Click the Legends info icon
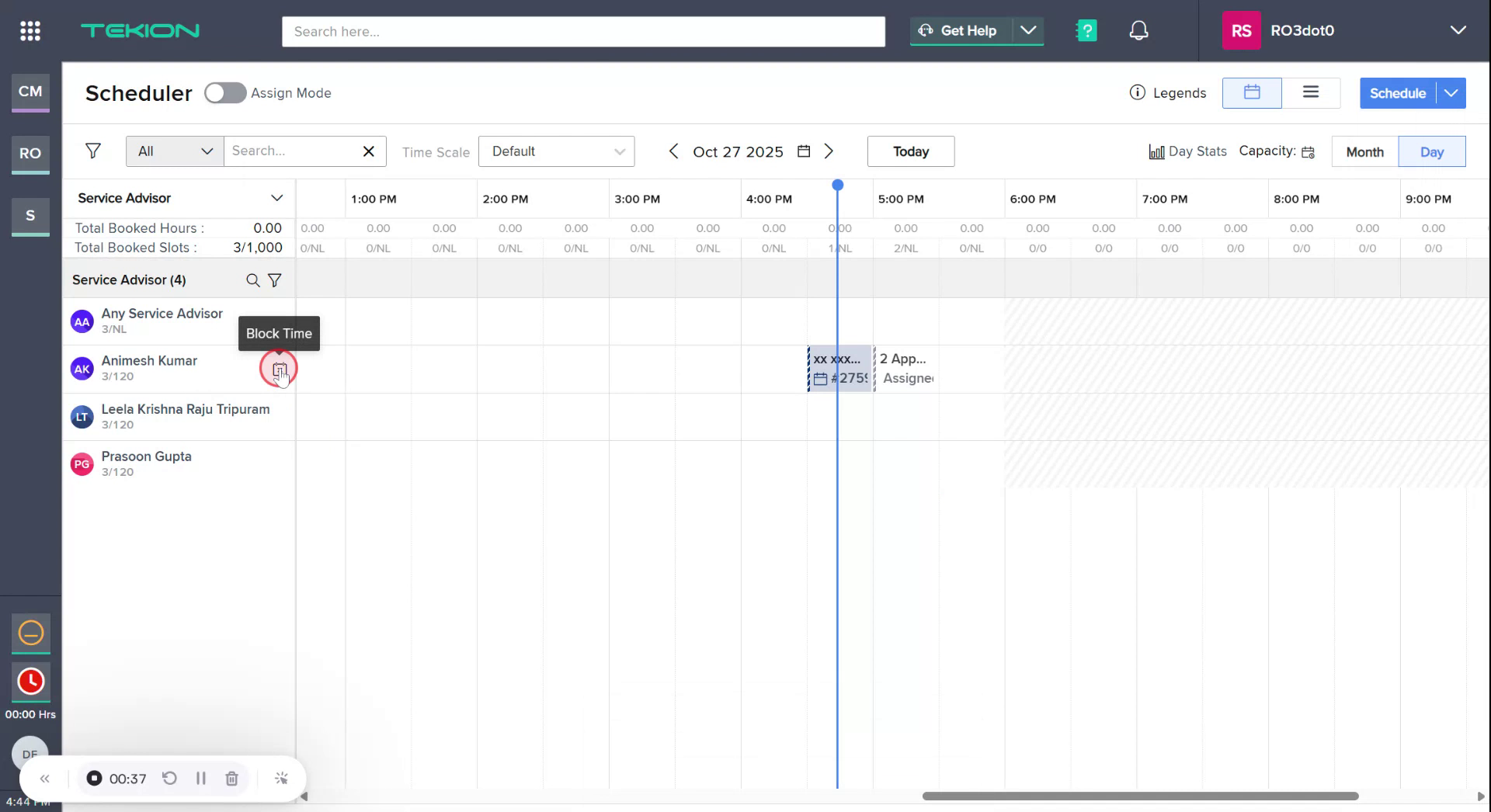1491x812 pixels. click(x=1137, y=92)
